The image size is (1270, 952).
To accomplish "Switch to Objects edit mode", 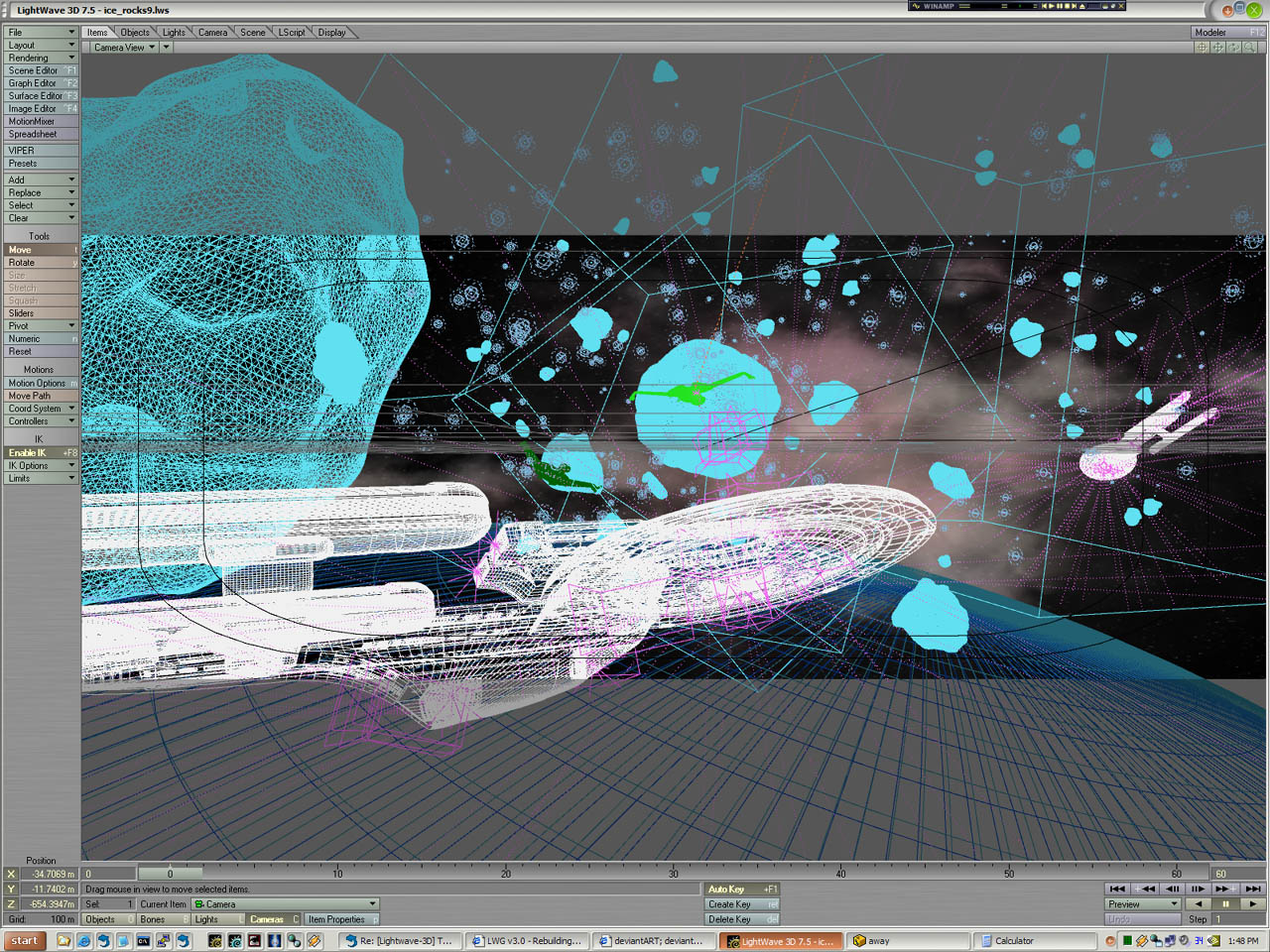I will pyautogui.click(x=108, y=919).
